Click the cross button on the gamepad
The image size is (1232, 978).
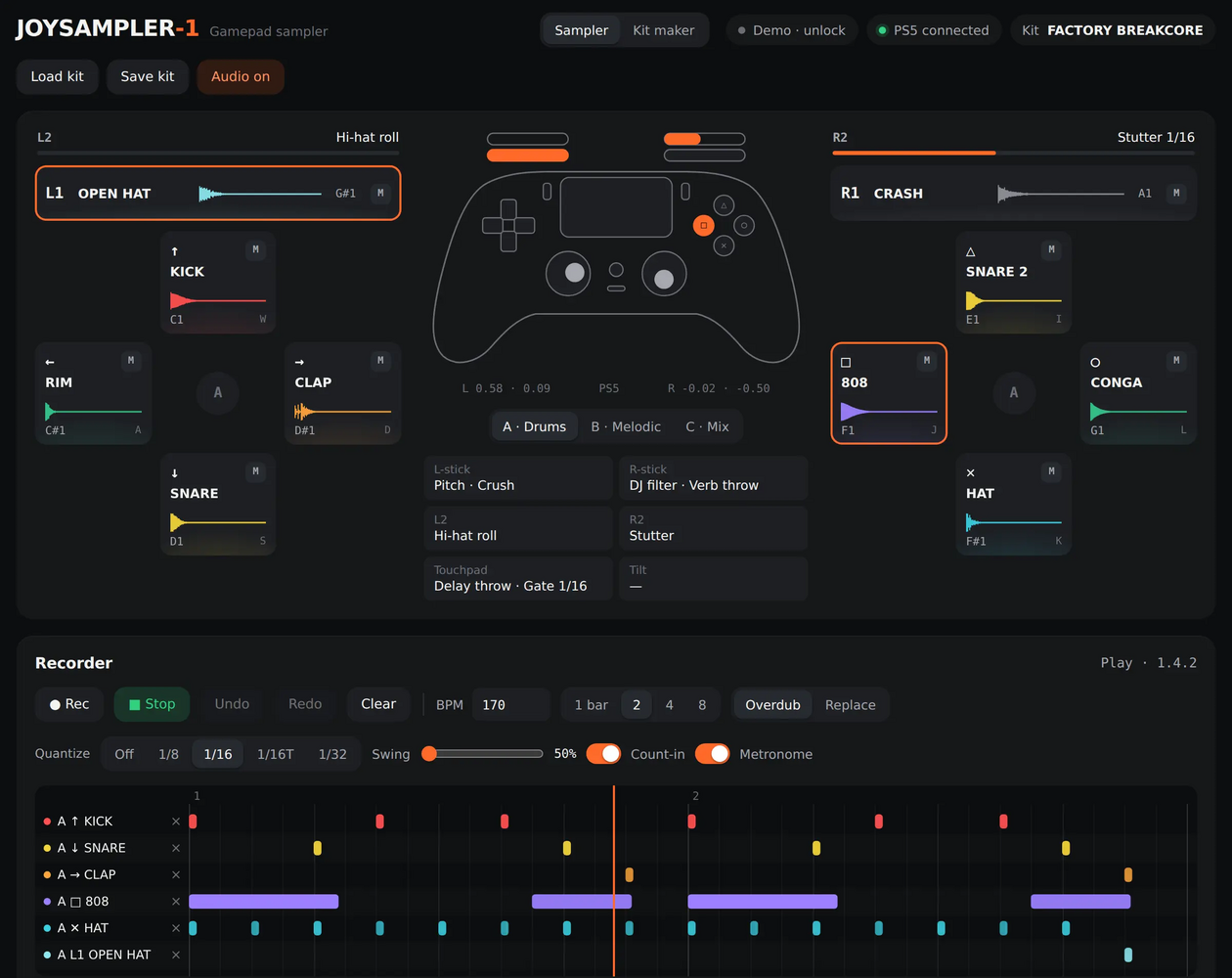pos(724,246)
